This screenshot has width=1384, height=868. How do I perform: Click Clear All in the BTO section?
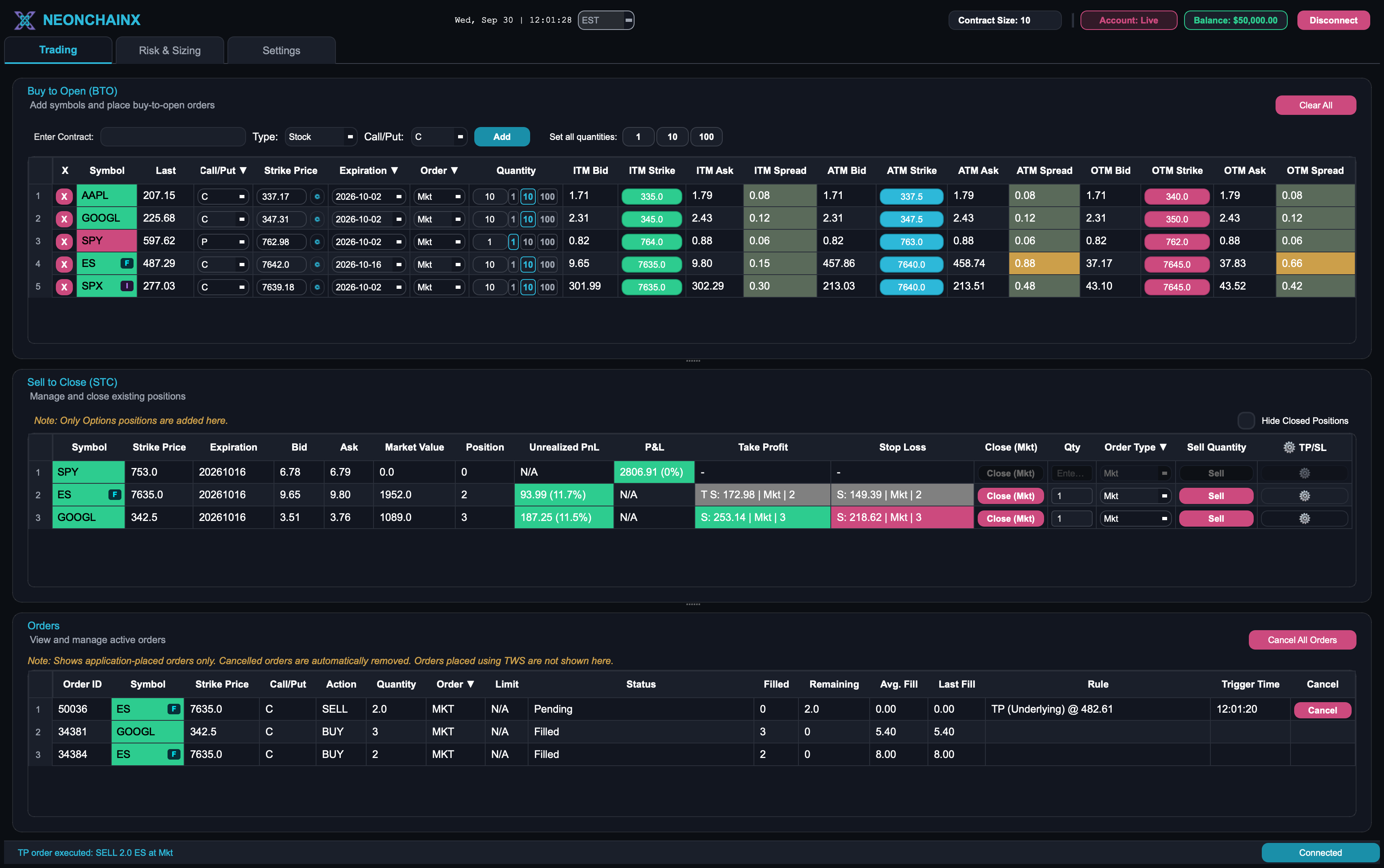pyautogui.click(x=1315, y=105)
